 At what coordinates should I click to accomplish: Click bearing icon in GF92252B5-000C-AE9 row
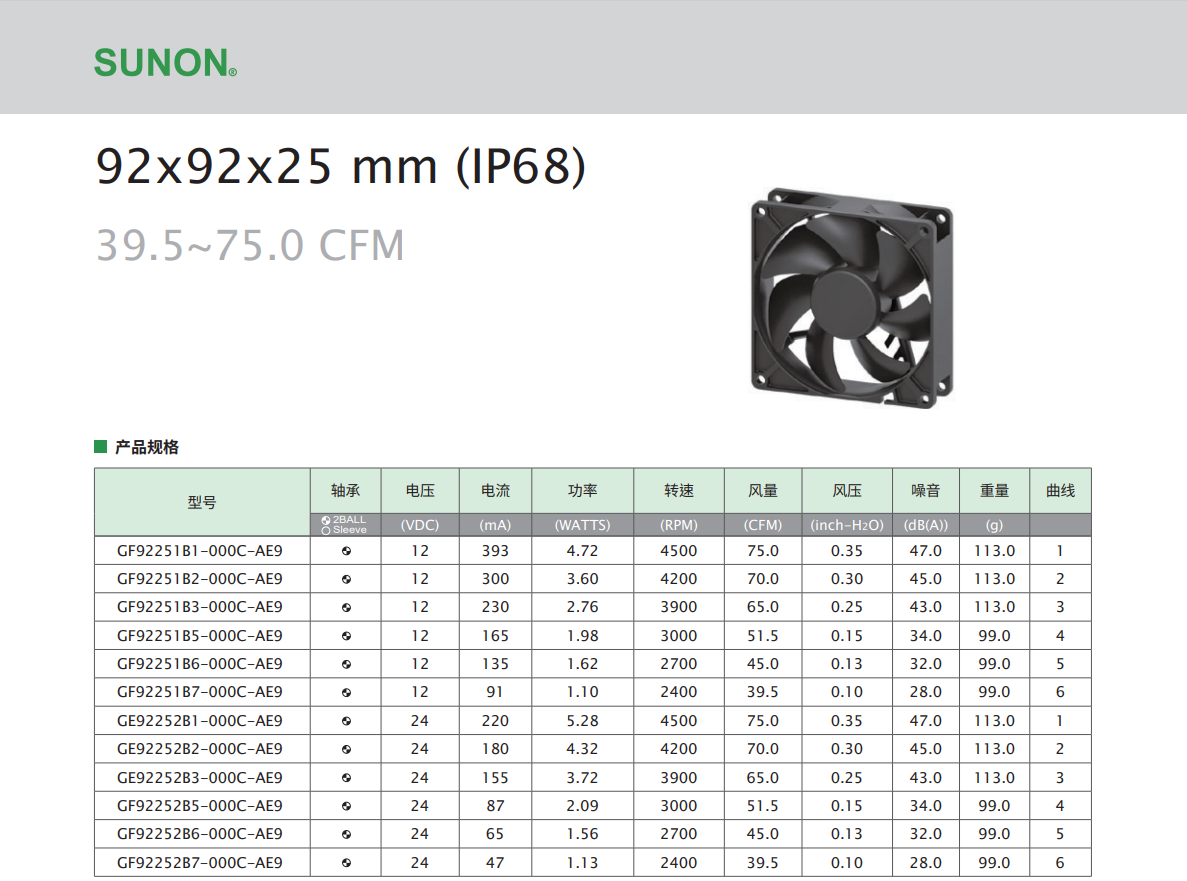pyautogui.click(x=346, y=806)
